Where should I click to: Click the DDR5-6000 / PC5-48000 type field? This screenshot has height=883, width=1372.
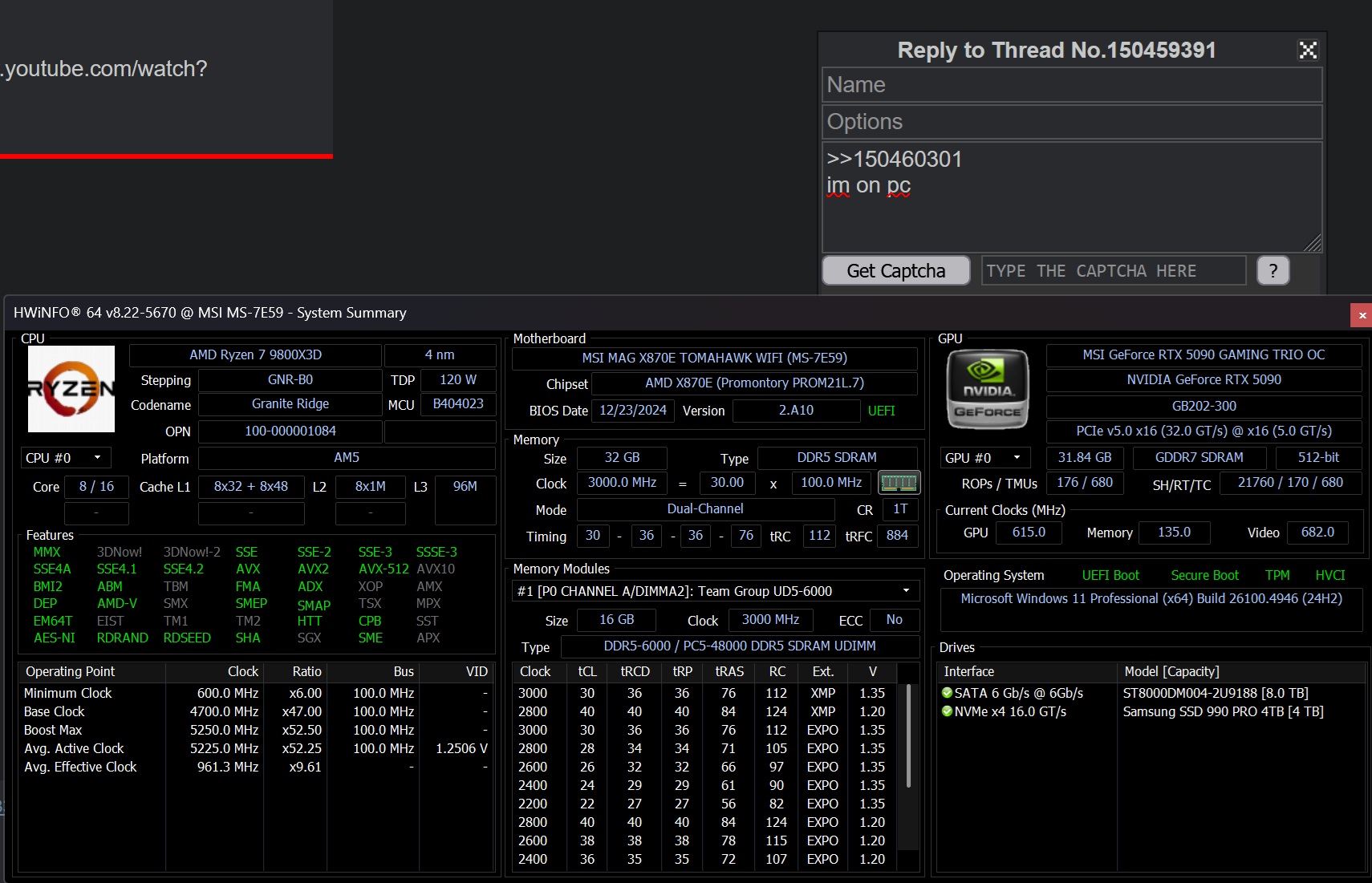[x=740, y=646]
